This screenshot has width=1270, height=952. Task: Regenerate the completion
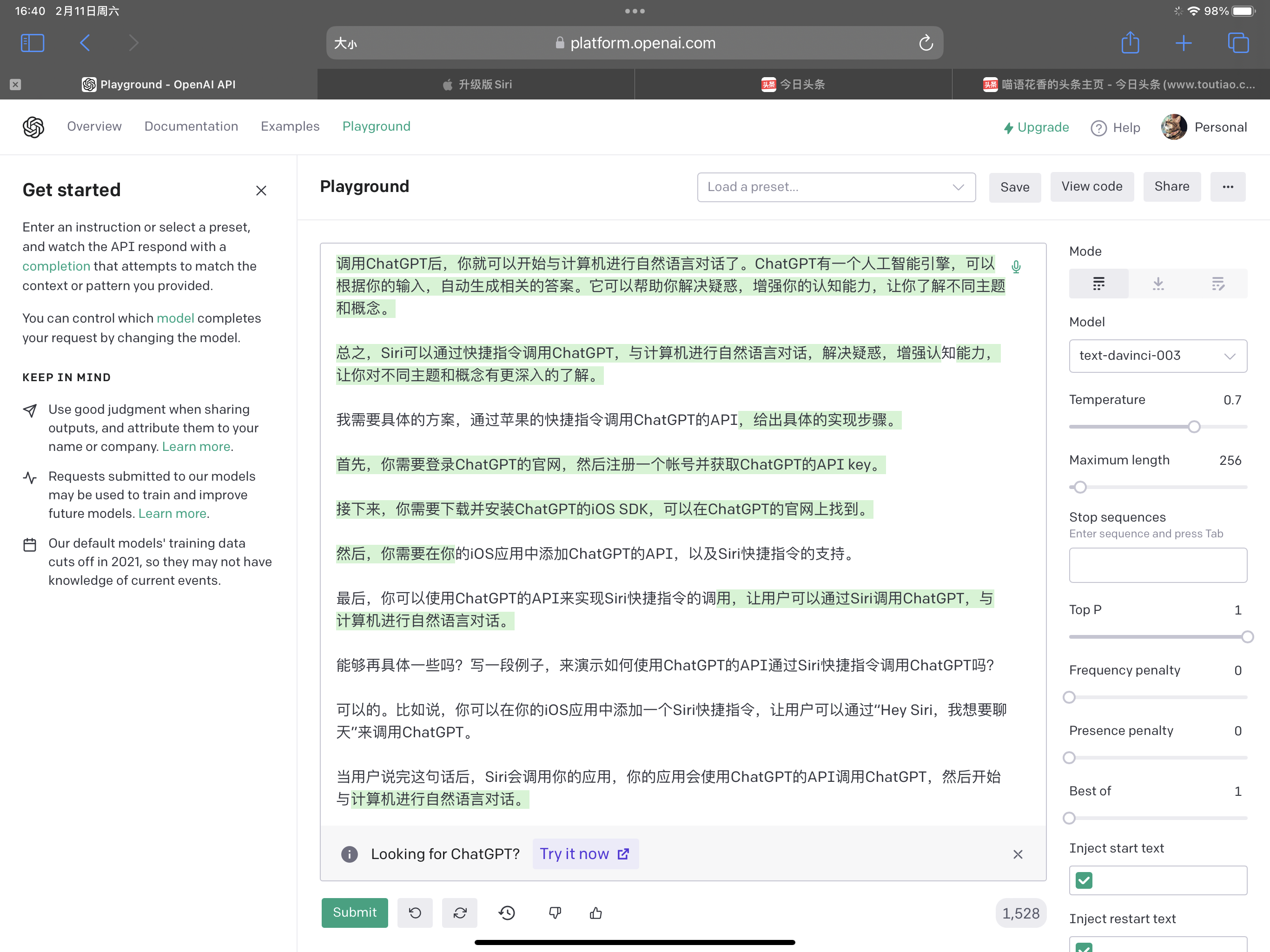click(460, 912)
